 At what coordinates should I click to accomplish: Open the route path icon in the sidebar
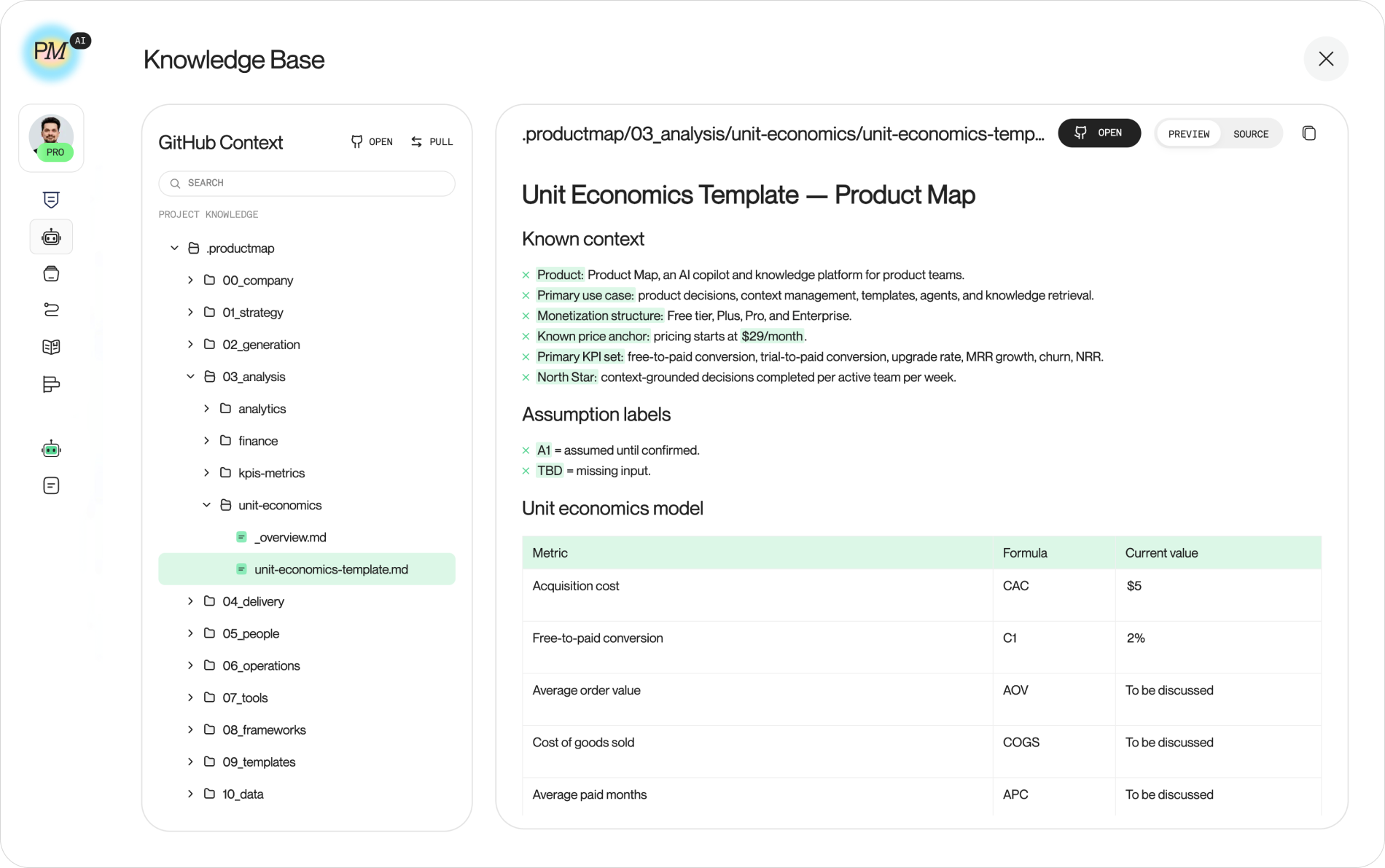tap(51, 310)
